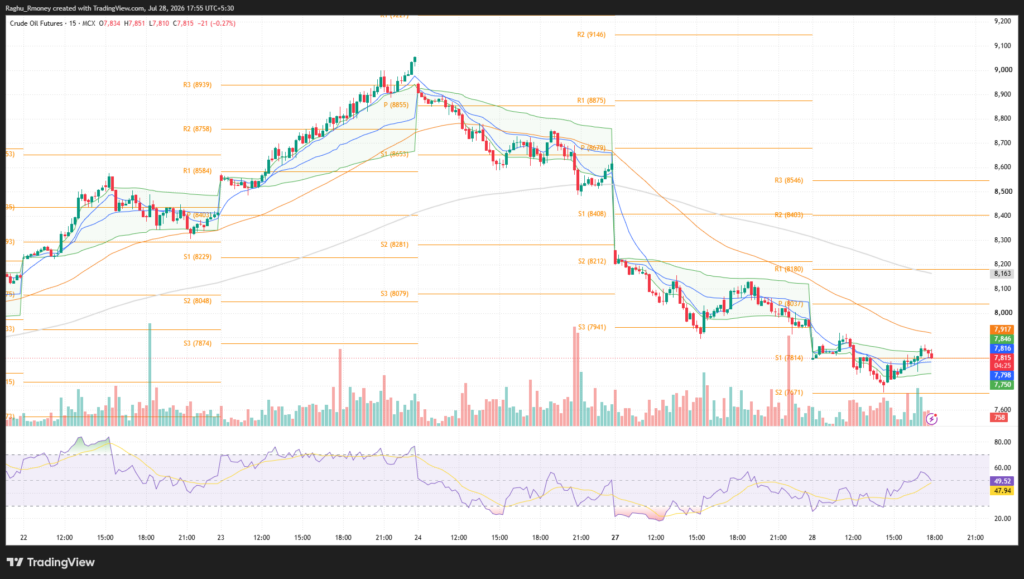Click the date label 24 on time axis

coord(418,538)
